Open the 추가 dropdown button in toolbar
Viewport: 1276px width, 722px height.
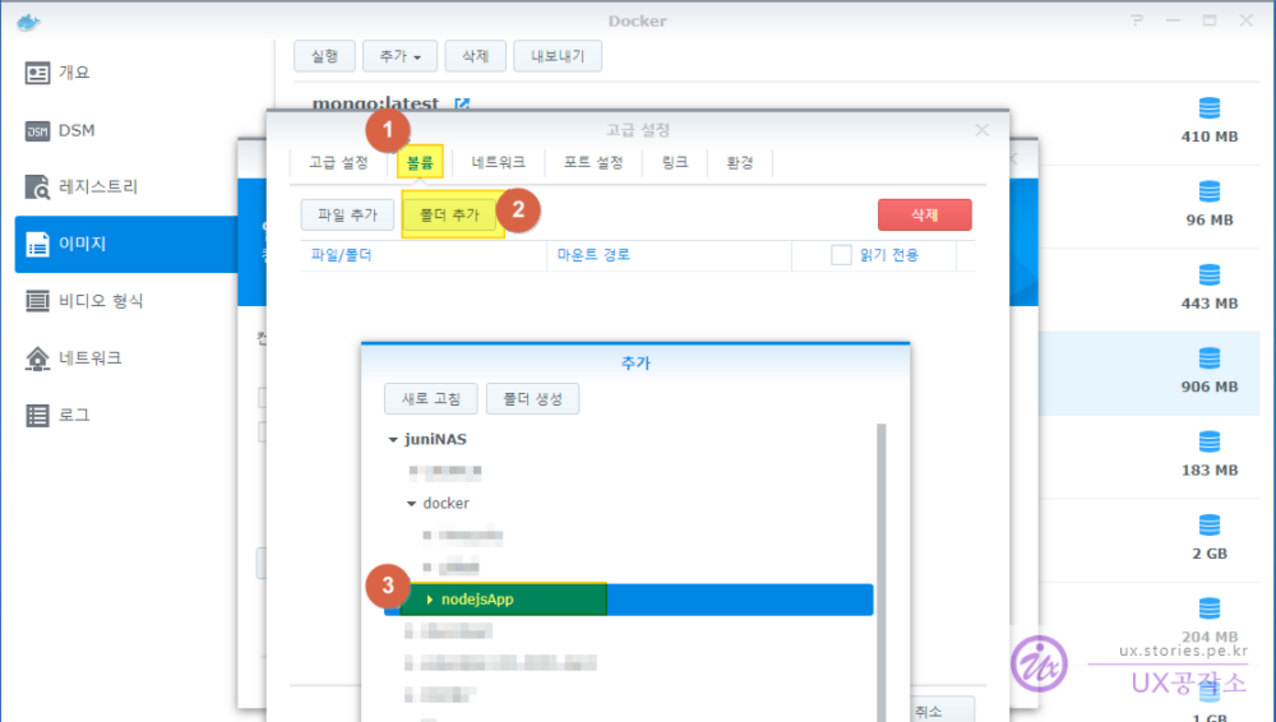(400, 57)
